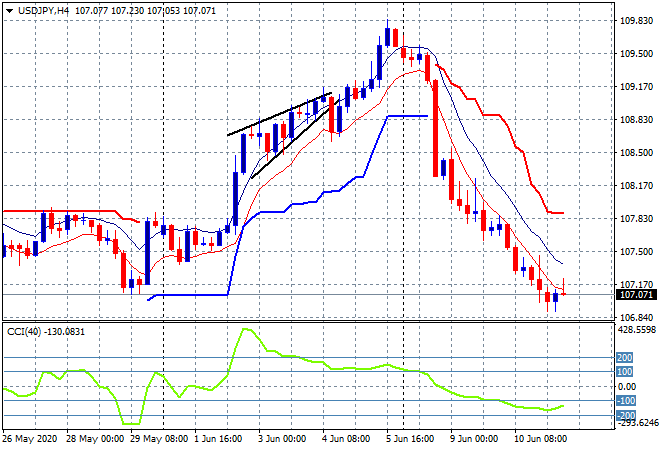This screenshot has width=660, height=450.
Task: Click the 109.170 price axis label
Action: [636, 87]
